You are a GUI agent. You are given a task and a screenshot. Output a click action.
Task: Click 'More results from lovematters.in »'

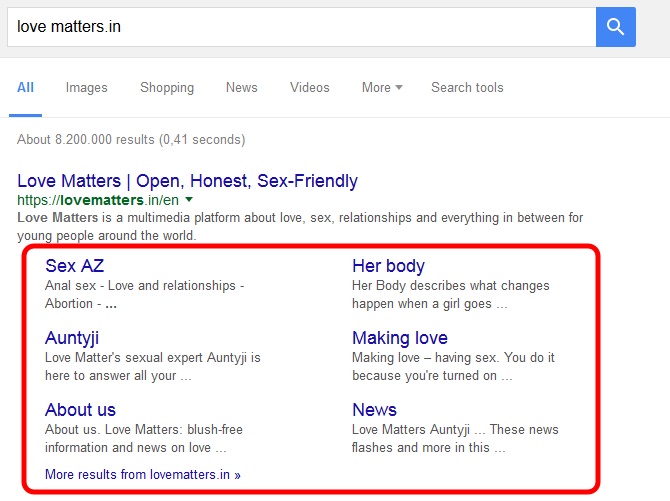[143, 474]
